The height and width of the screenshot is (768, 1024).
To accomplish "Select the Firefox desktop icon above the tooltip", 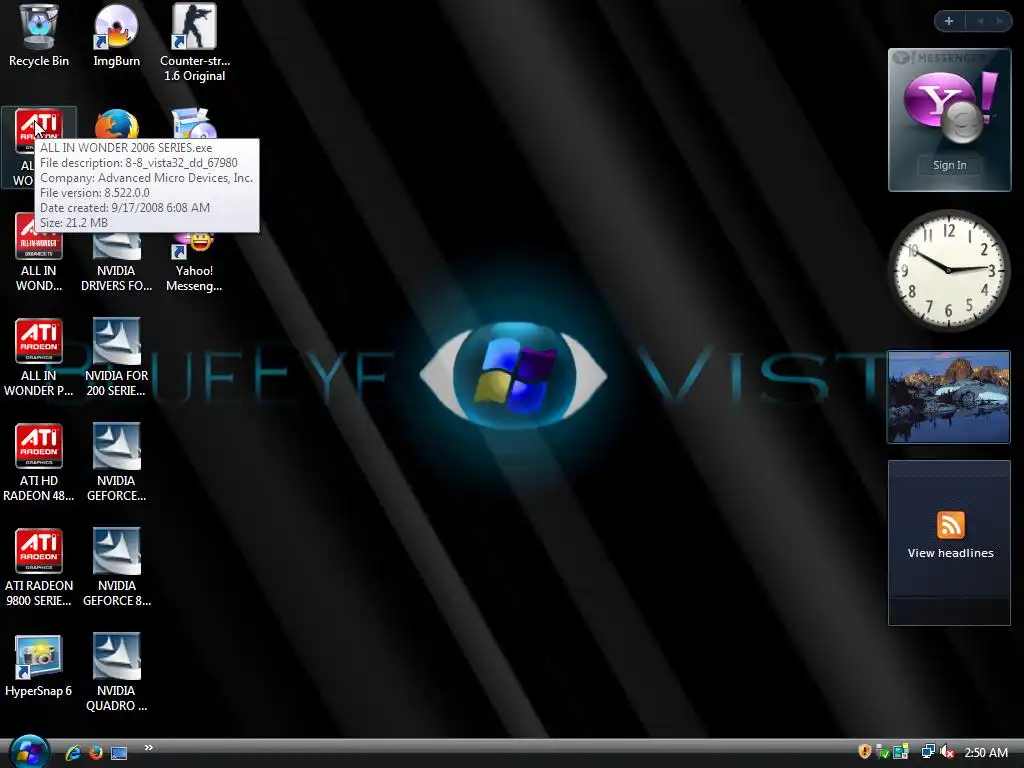I will [116, 124].
